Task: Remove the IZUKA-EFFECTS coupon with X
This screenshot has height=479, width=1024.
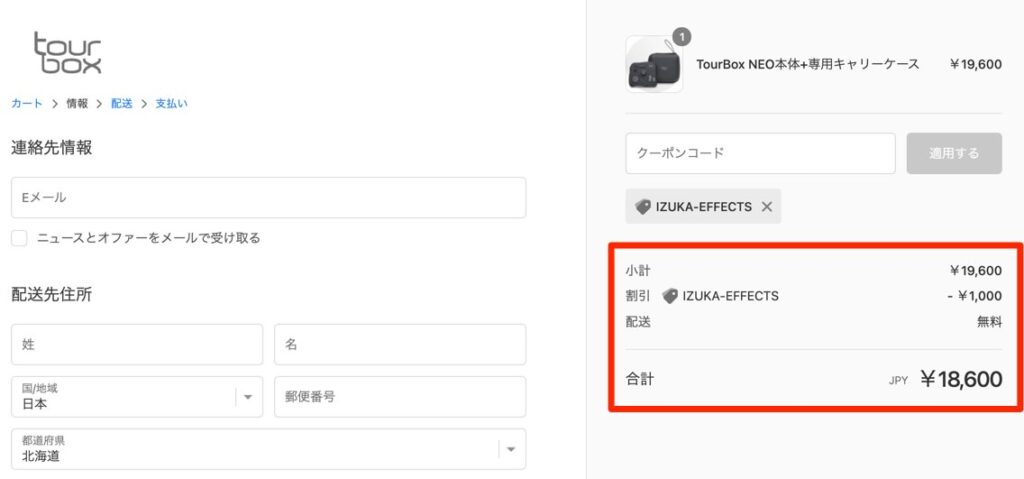Action: 767,206
